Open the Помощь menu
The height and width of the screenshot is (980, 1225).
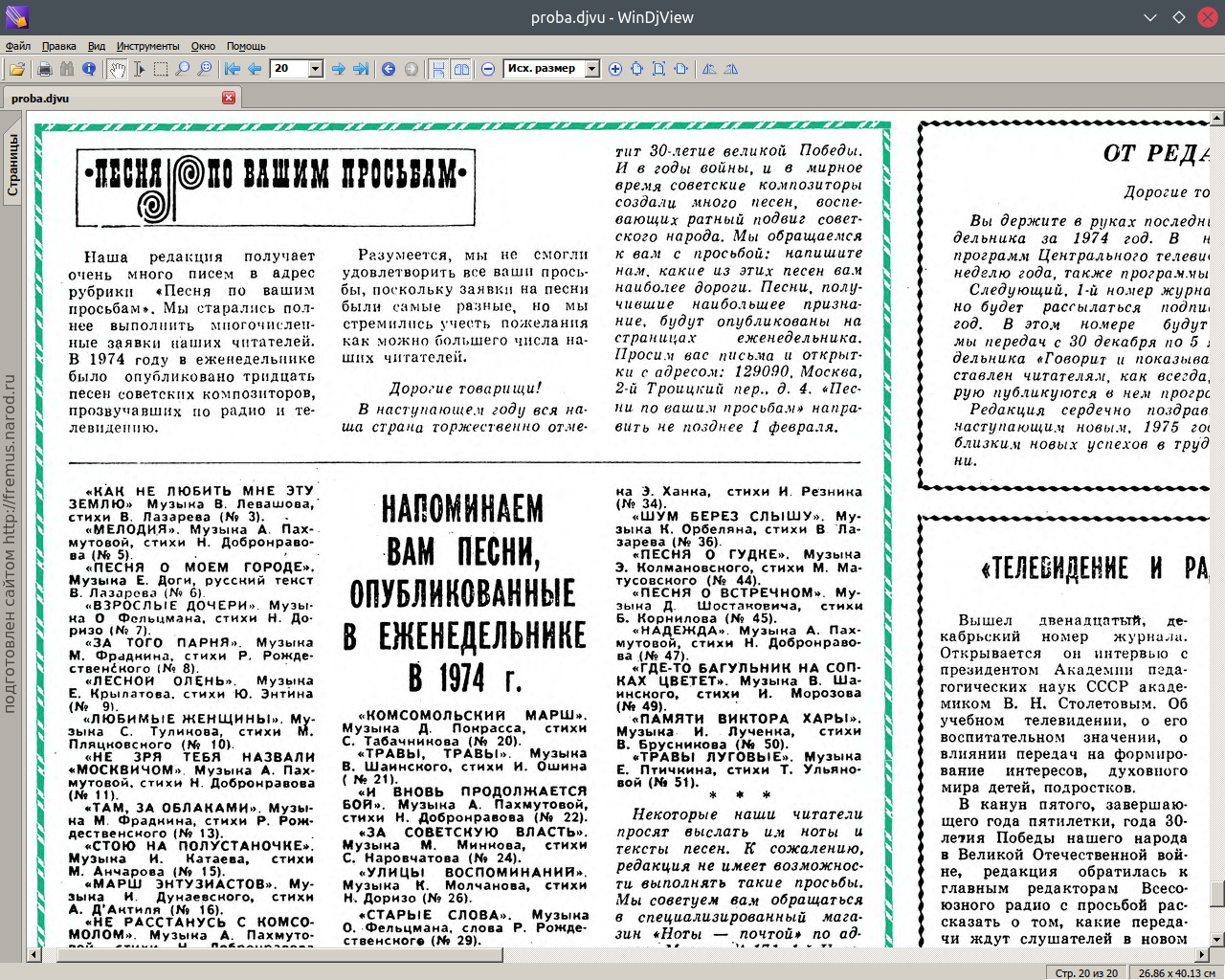pyautogui.click(x=246, y=46)
